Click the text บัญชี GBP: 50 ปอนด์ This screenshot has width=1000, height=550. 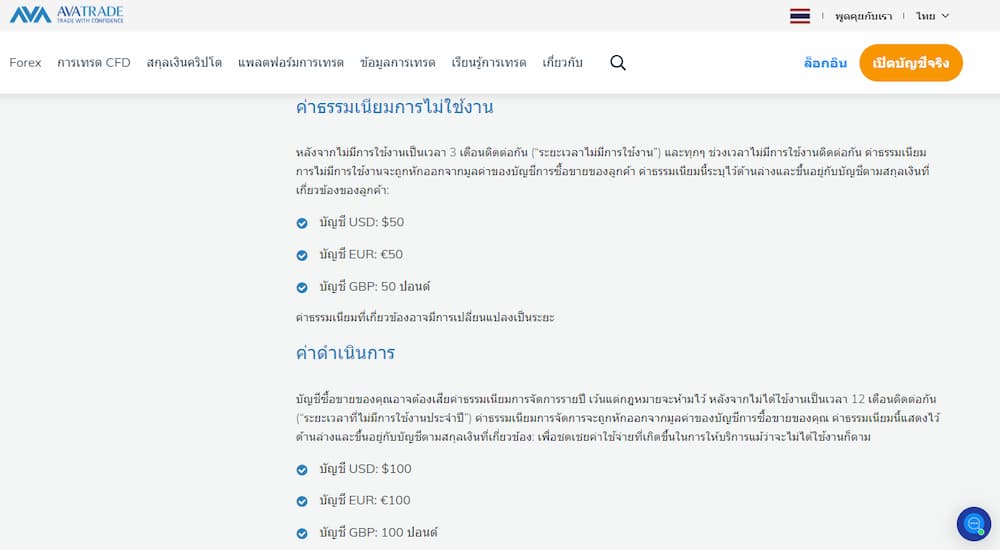point(375,286)
